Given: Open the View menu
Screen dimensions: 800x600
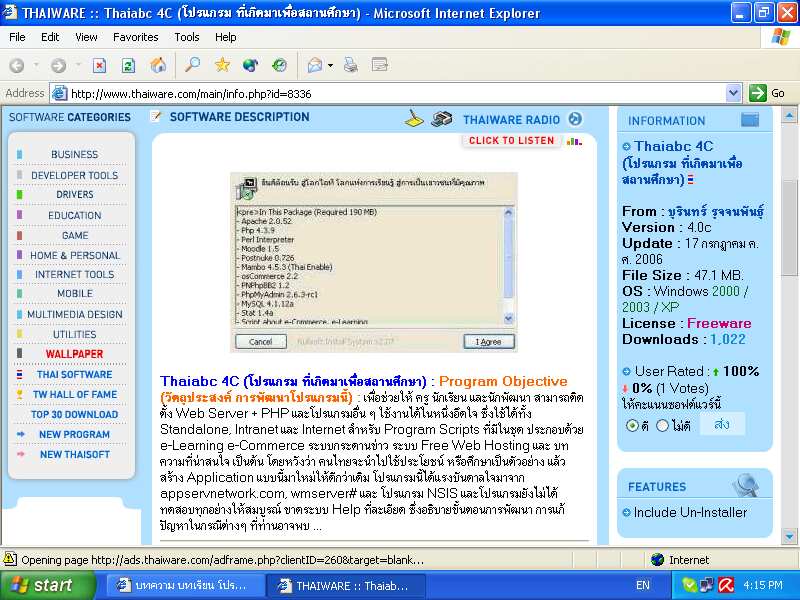Looking at the screenshot, I should [x=86, y=37].
